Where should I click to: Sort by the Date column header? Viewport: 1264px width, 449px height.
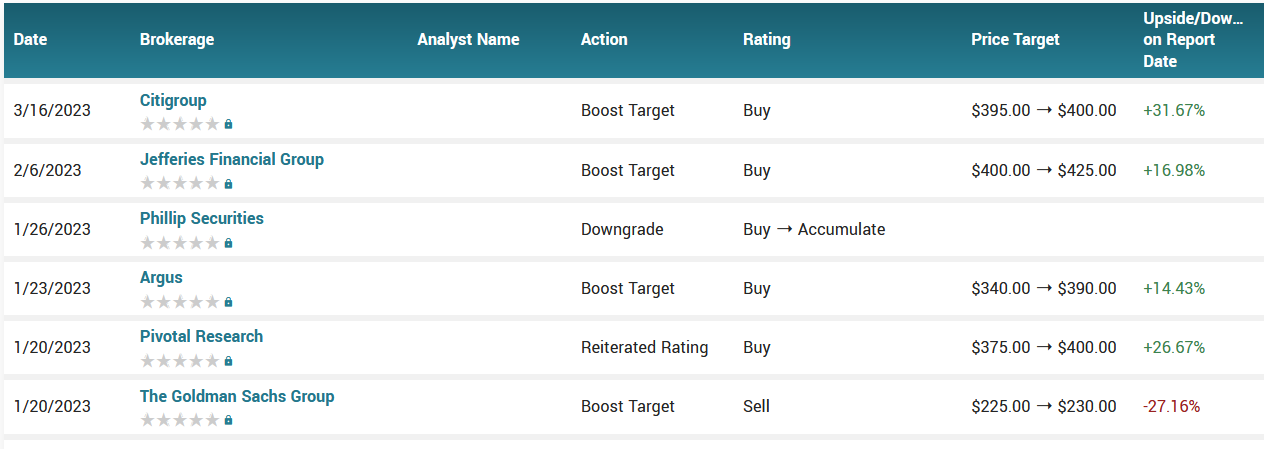tap(30, 40)
